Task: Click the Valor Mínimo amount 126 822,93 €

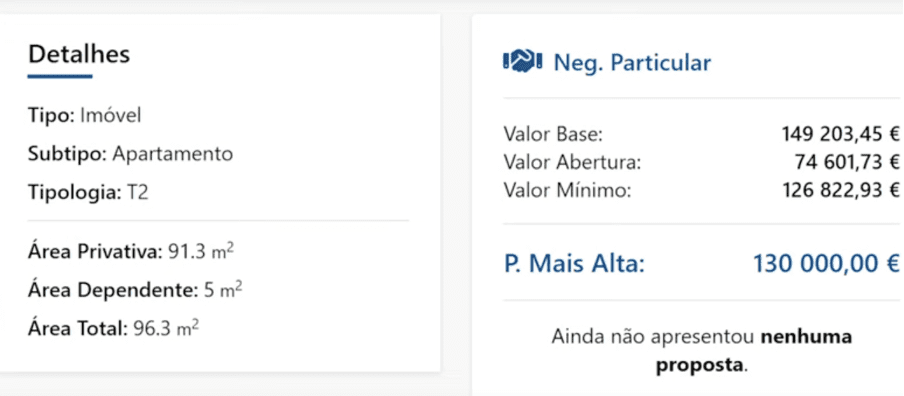Action: click(x=841, y=190)
